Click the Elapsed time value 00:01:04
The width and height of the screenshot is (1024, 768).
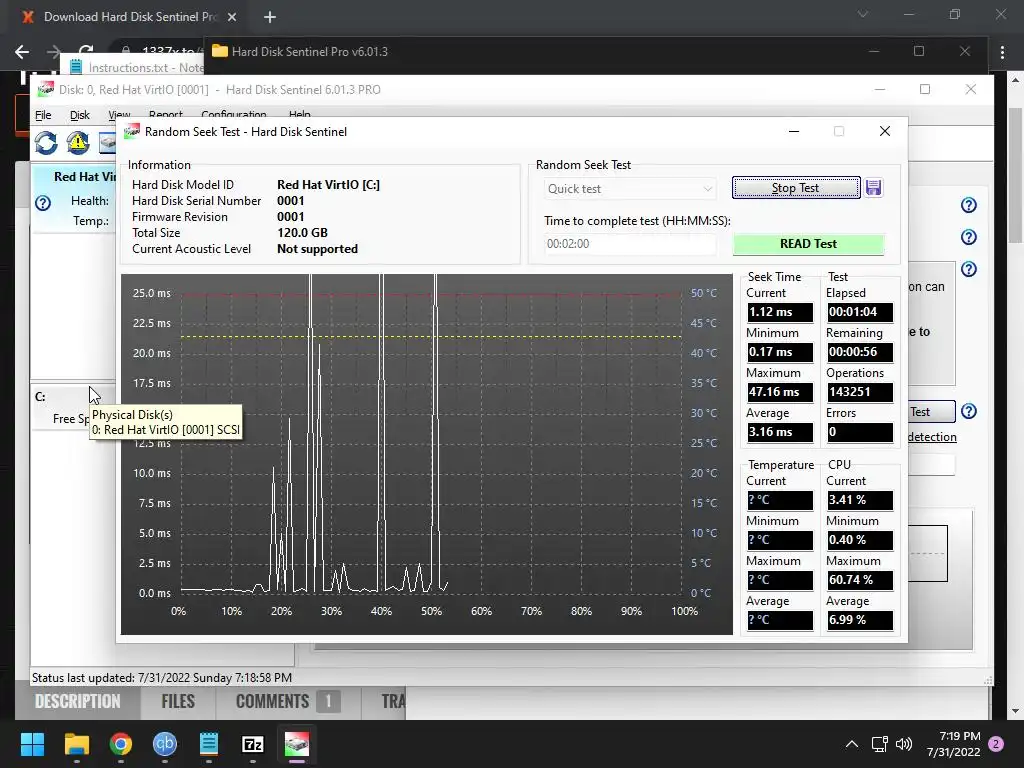click(859, 312)
